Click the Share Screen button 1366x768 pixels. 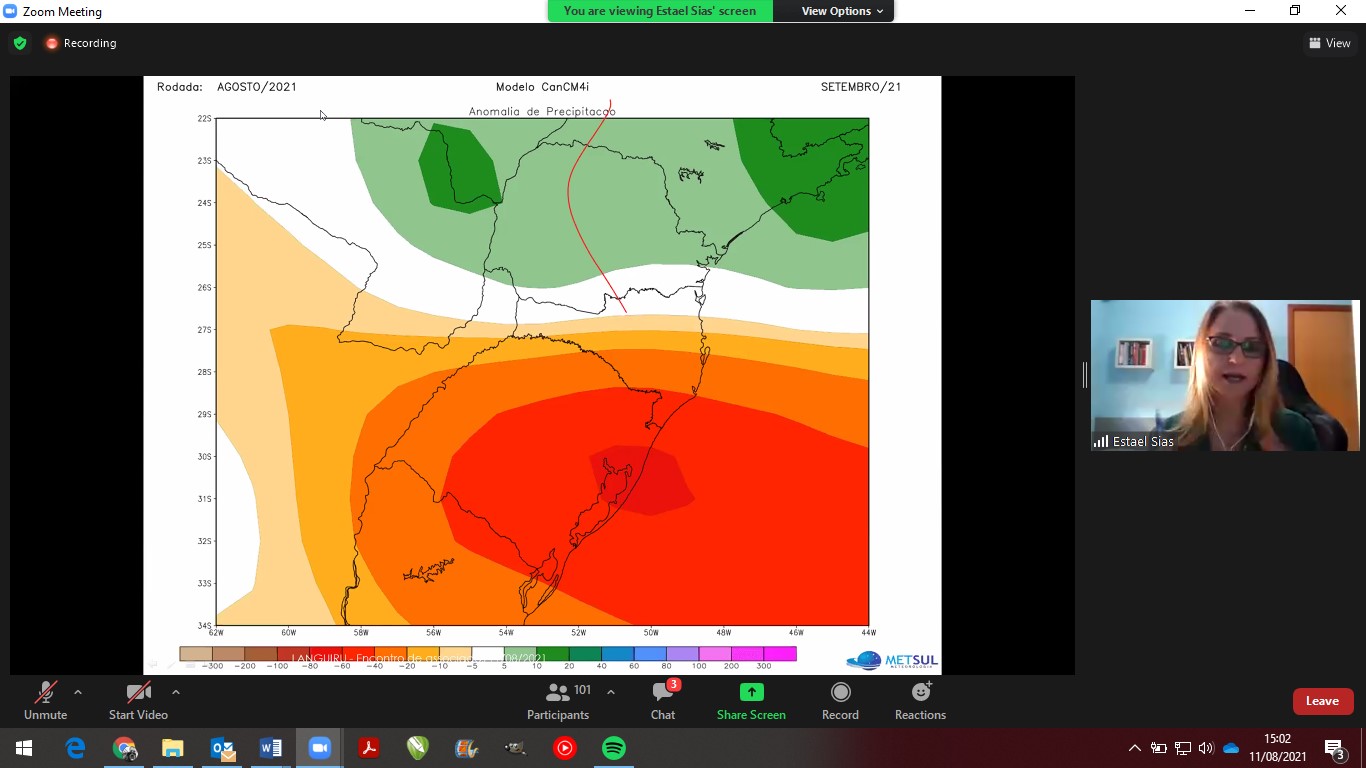[x=751, y=701]
